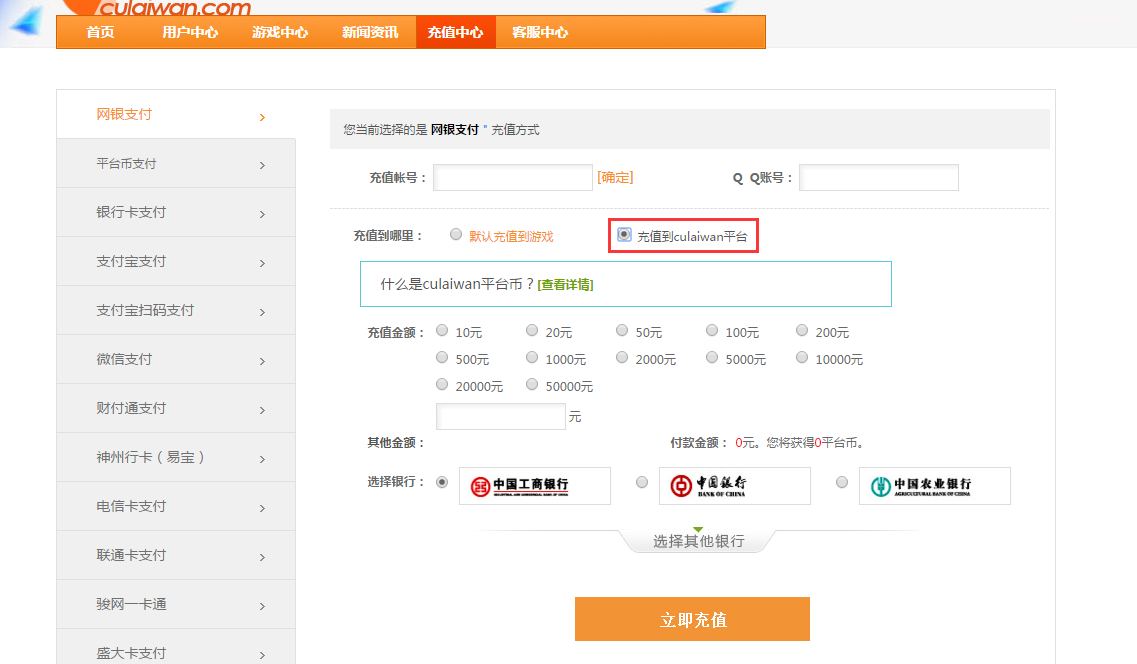Pick the 1000元 recharge amount

coord(532,357)
